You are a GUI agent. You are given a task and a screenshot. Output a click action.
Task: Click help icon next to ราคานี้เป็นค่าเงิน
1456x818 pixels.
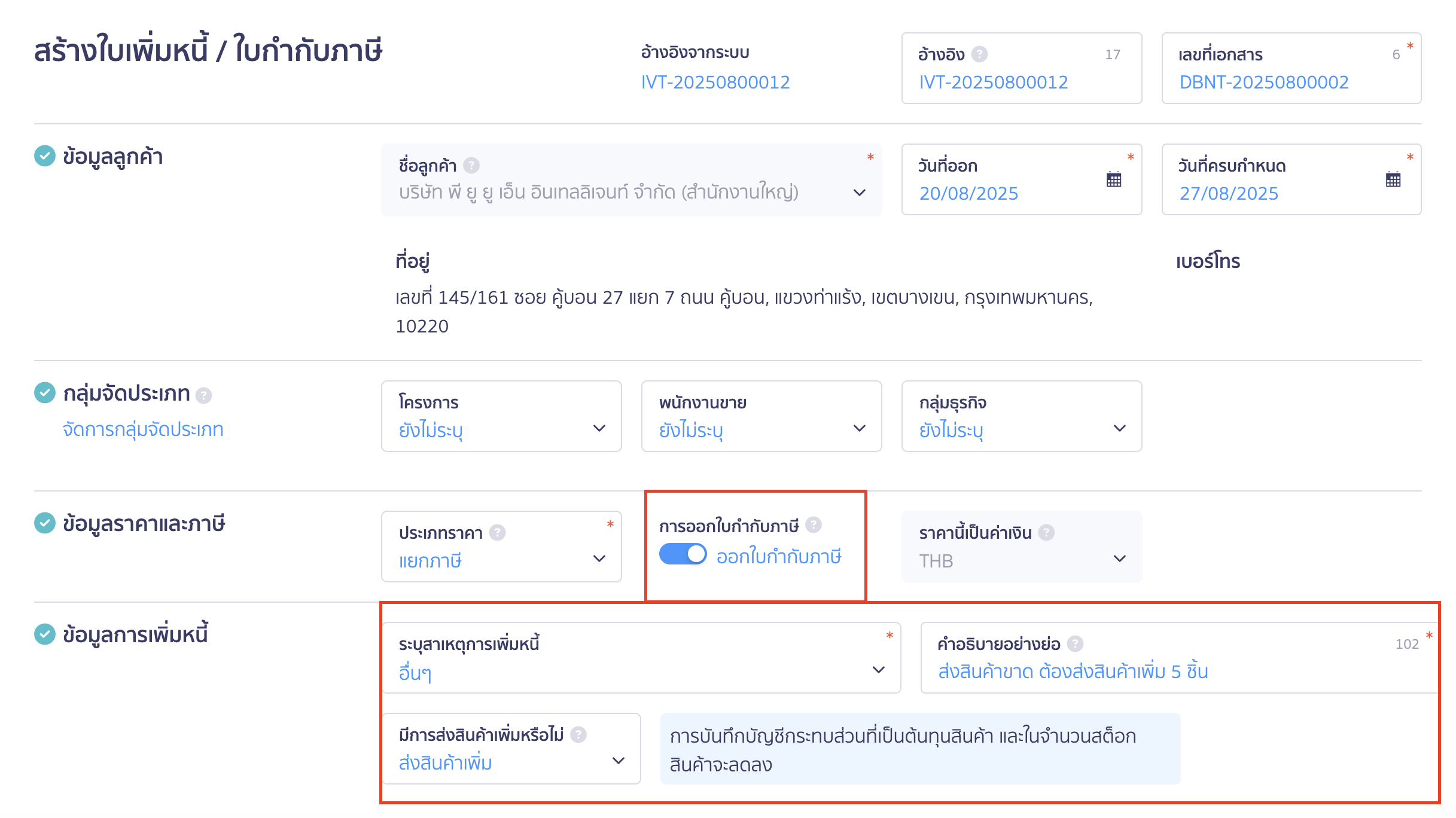[x=1046, y=533]
